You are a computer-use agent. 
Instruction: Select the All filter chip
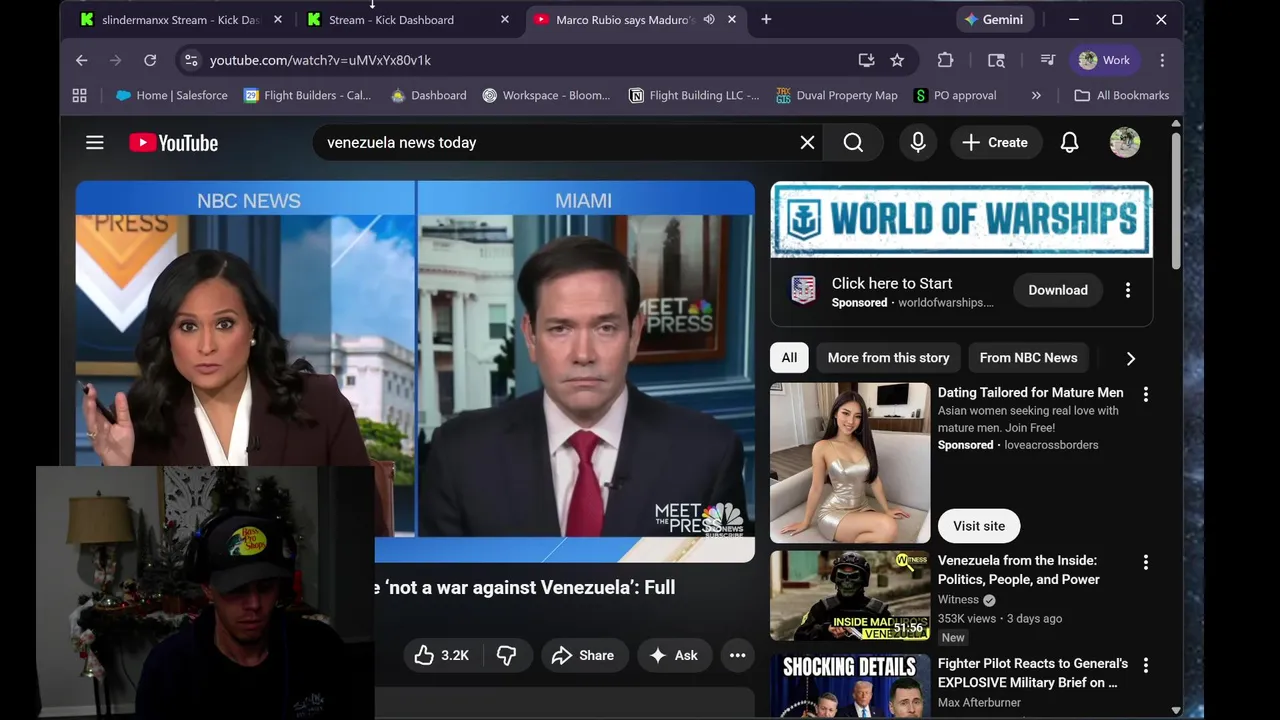coord(789,358)
